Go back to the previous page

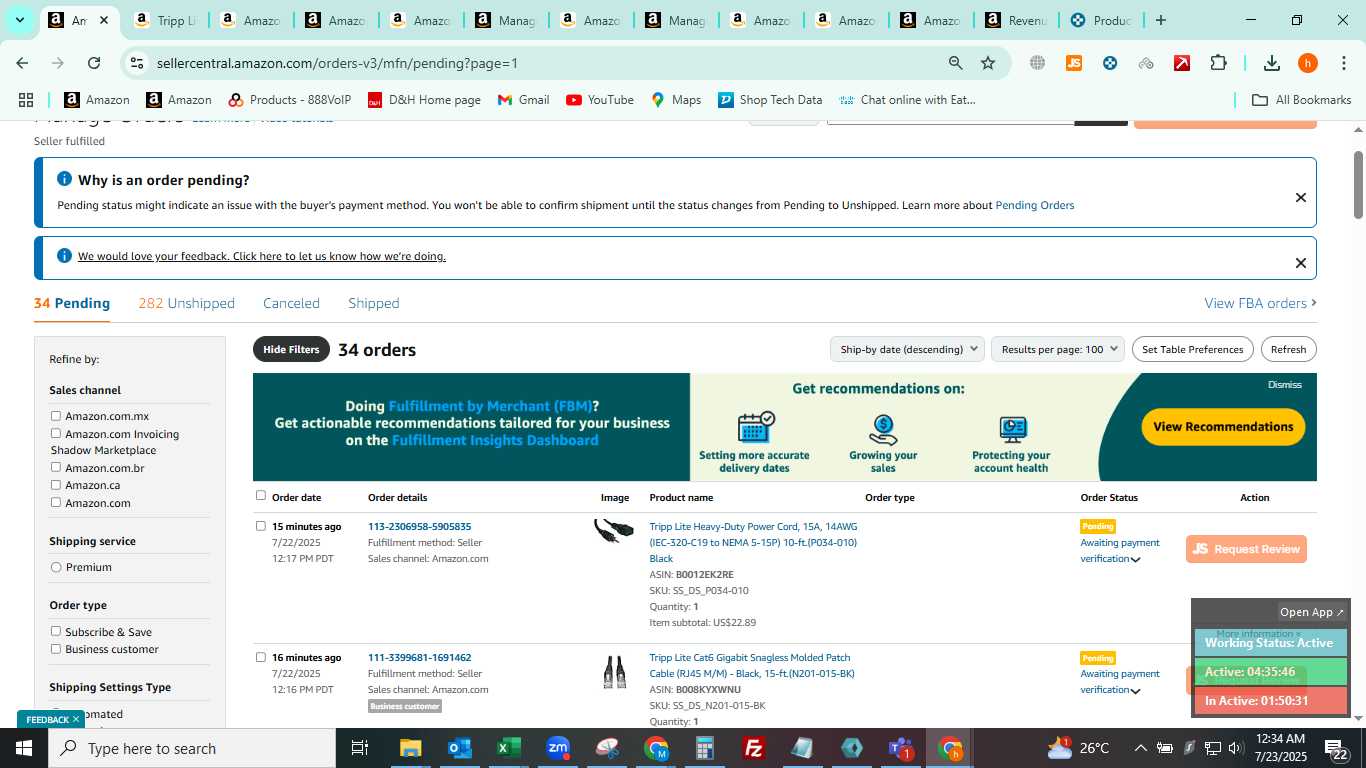point(22,63)
